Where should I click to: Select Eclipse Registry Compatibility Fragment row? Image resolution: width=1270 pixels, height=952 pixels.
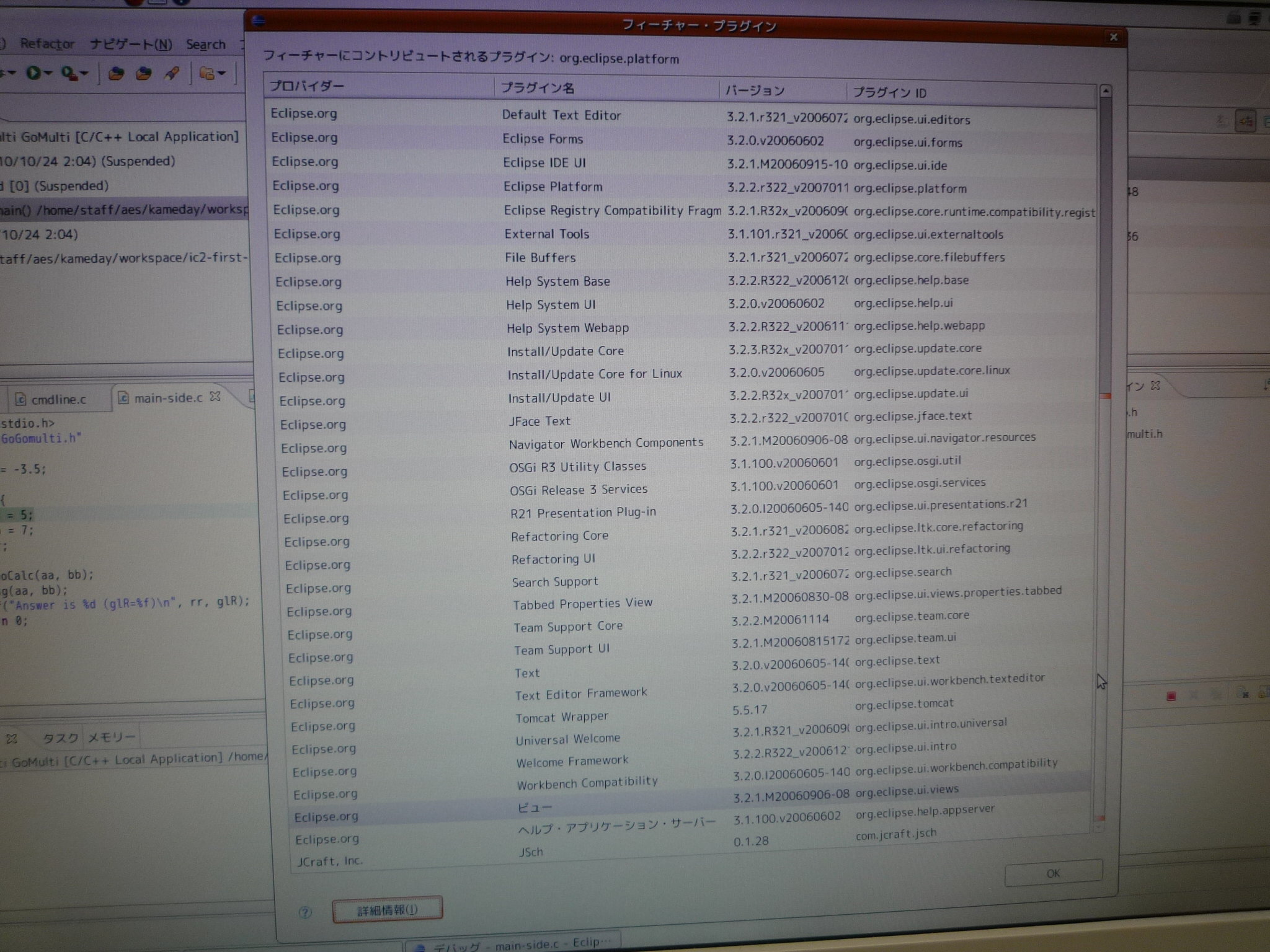(x=682, y=210)
